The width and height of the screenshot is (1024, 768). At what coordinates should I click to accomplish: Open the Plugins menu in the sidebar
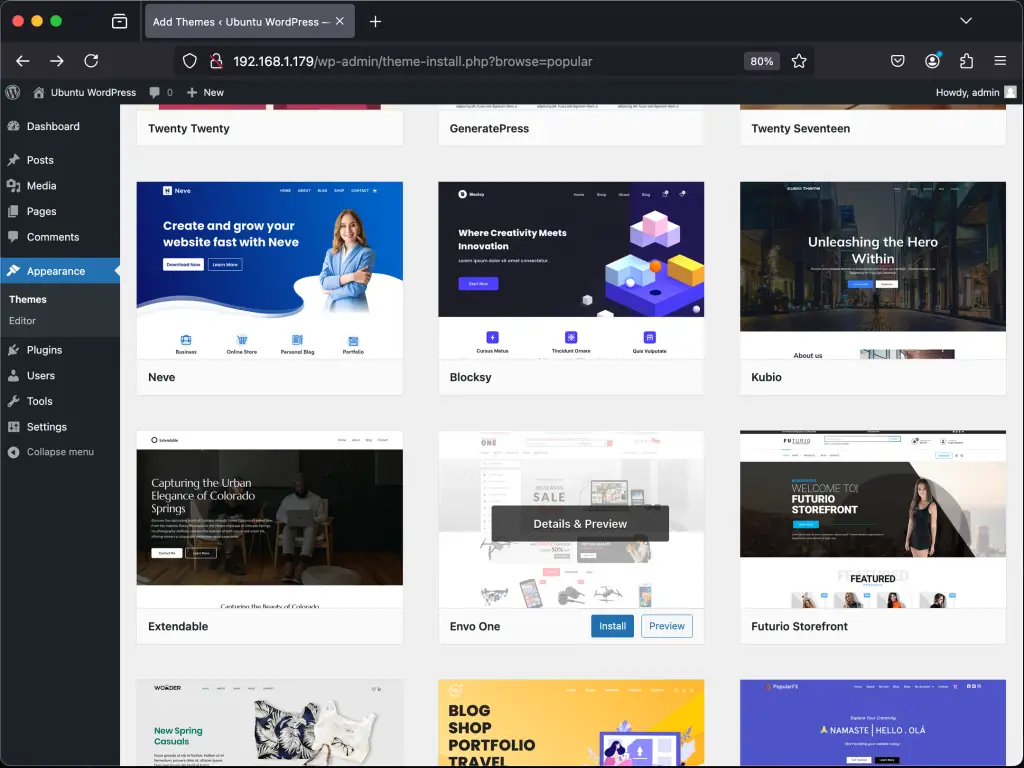[x=44, y=350]
